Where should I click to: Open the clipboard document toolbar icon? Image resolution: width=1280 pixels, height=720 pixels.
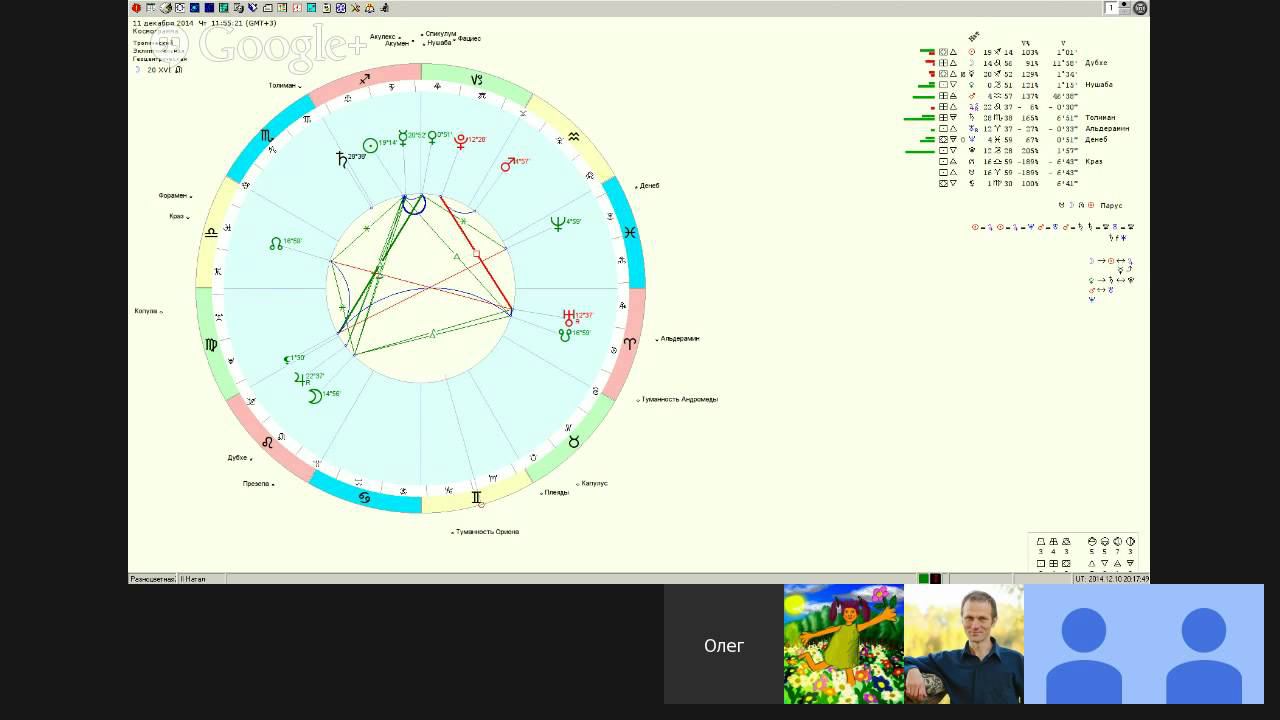click(326, 8)
